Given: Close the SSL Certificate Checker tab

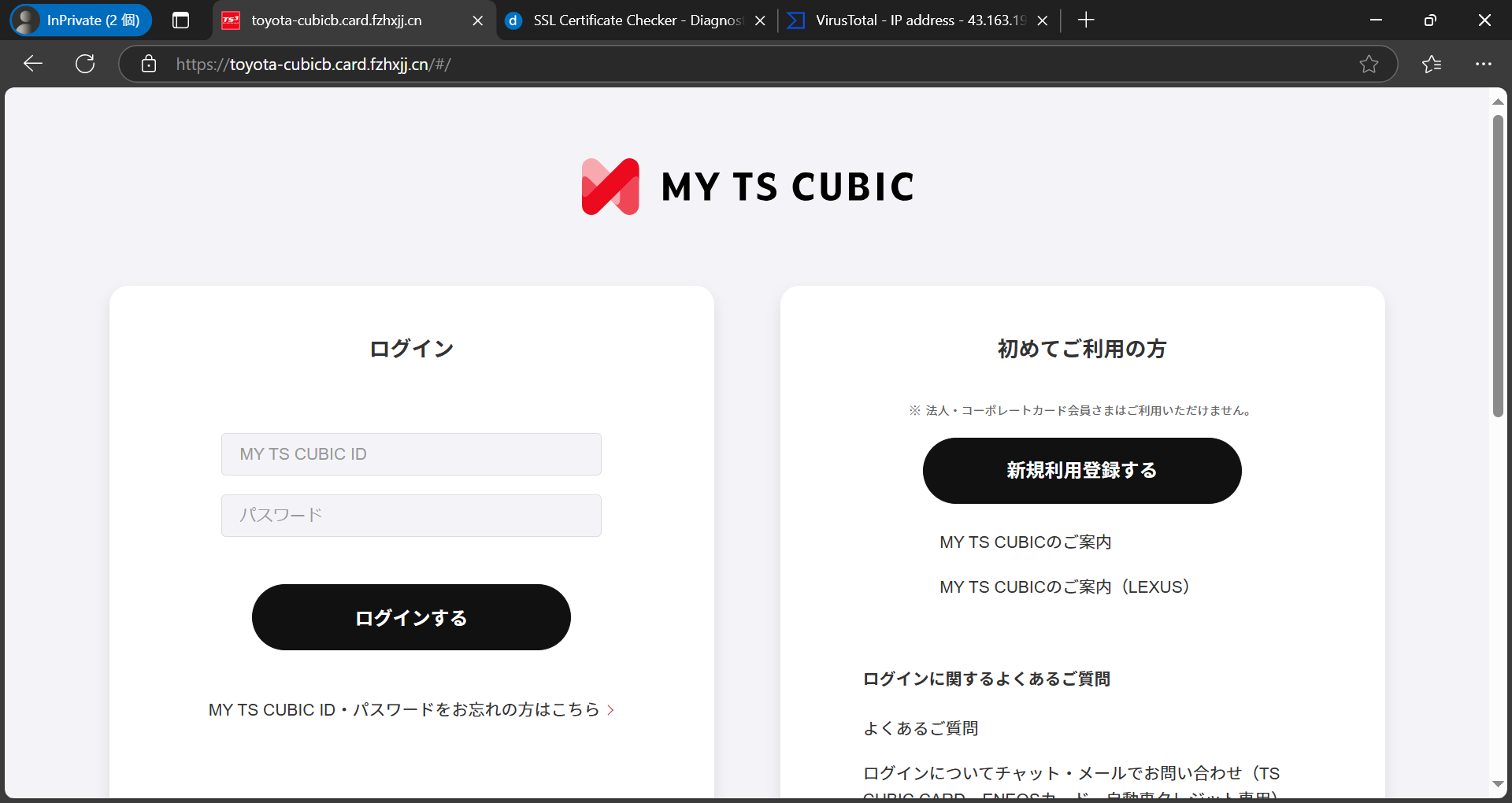Looking at the screenshot, I should point(760,20).
